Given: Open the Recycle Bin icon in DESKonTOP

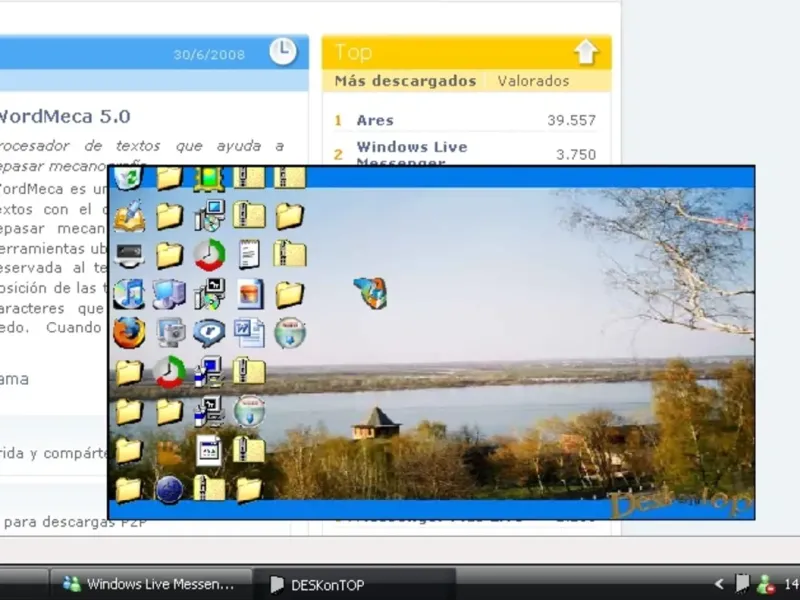Looking at the screenshot, I should (x=128, y=179).
